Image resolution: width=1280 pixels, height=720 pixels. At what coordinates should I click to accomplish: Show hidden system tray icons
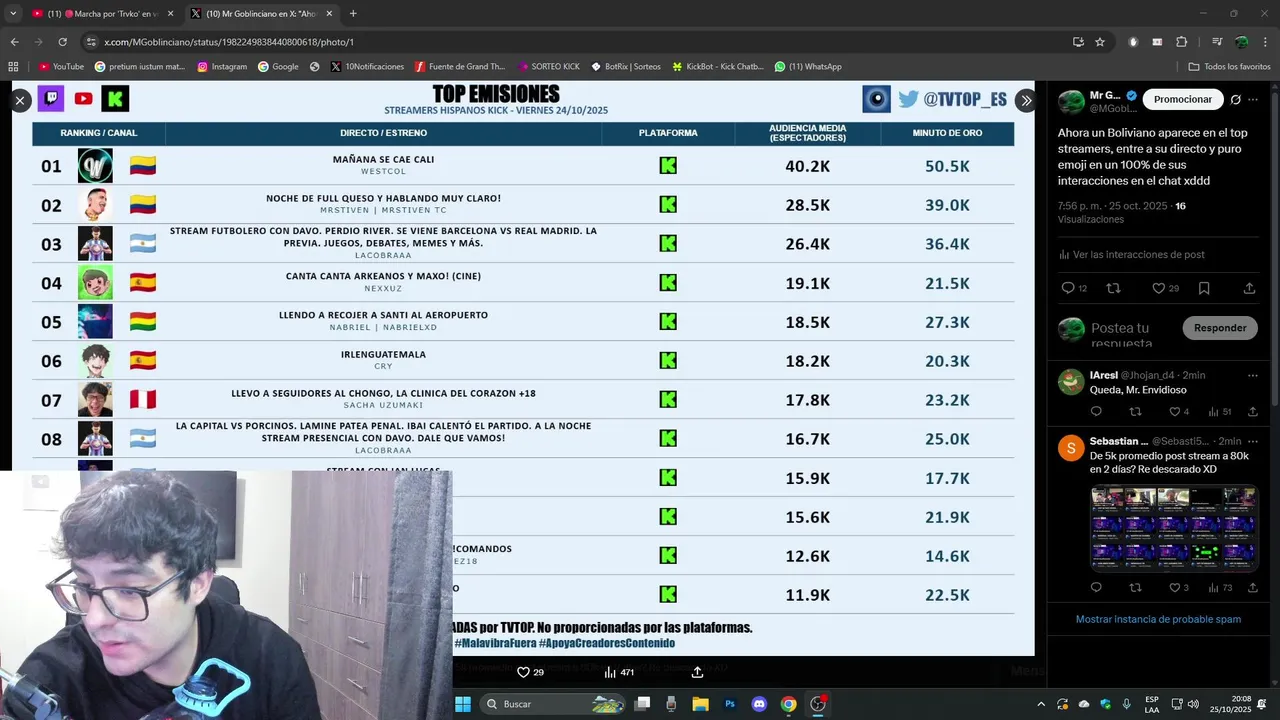1041,704
